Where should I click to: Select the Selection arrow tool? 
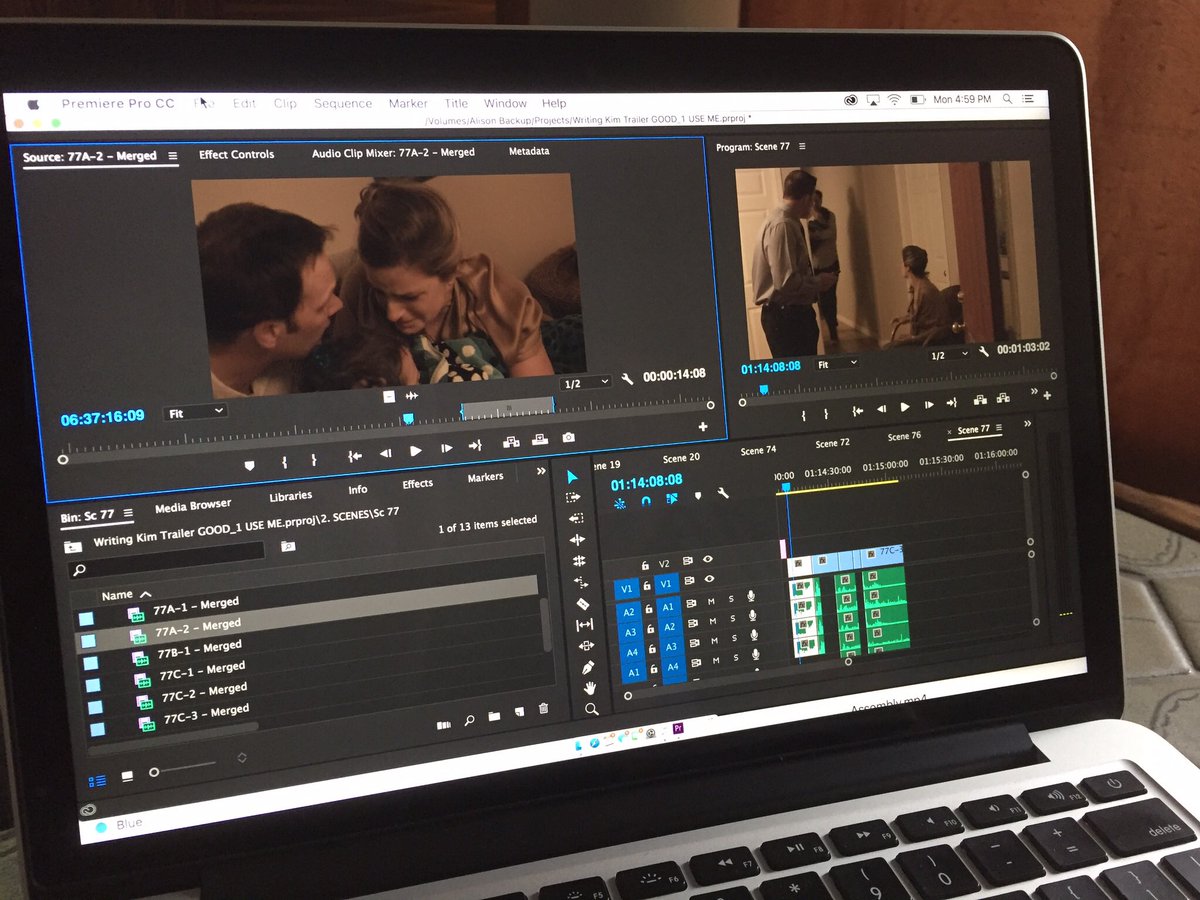click(572, 477)
